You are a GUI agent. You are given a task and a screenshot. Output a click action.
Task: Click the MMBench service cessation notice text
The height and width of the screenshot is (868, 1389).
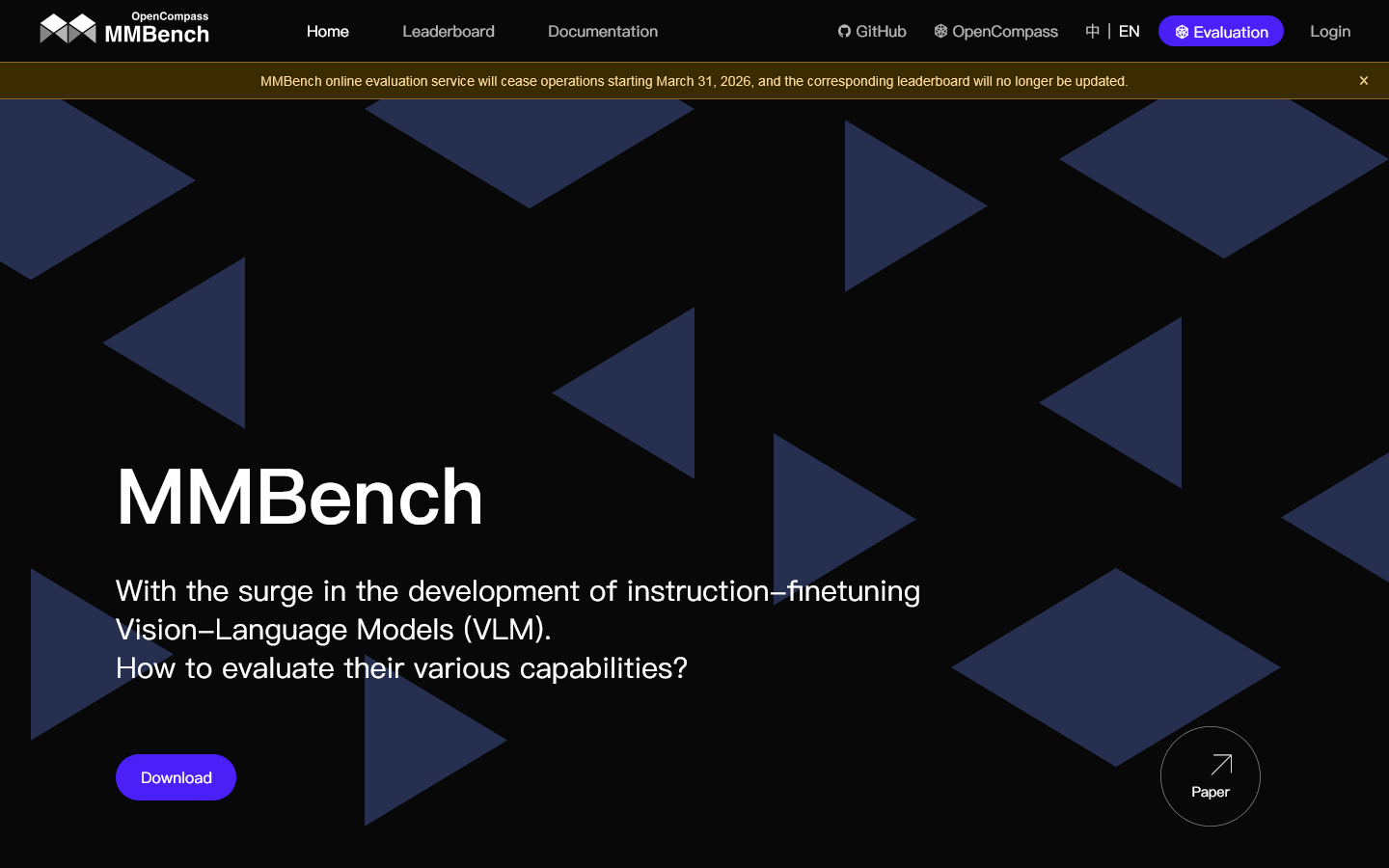point(694,81)
